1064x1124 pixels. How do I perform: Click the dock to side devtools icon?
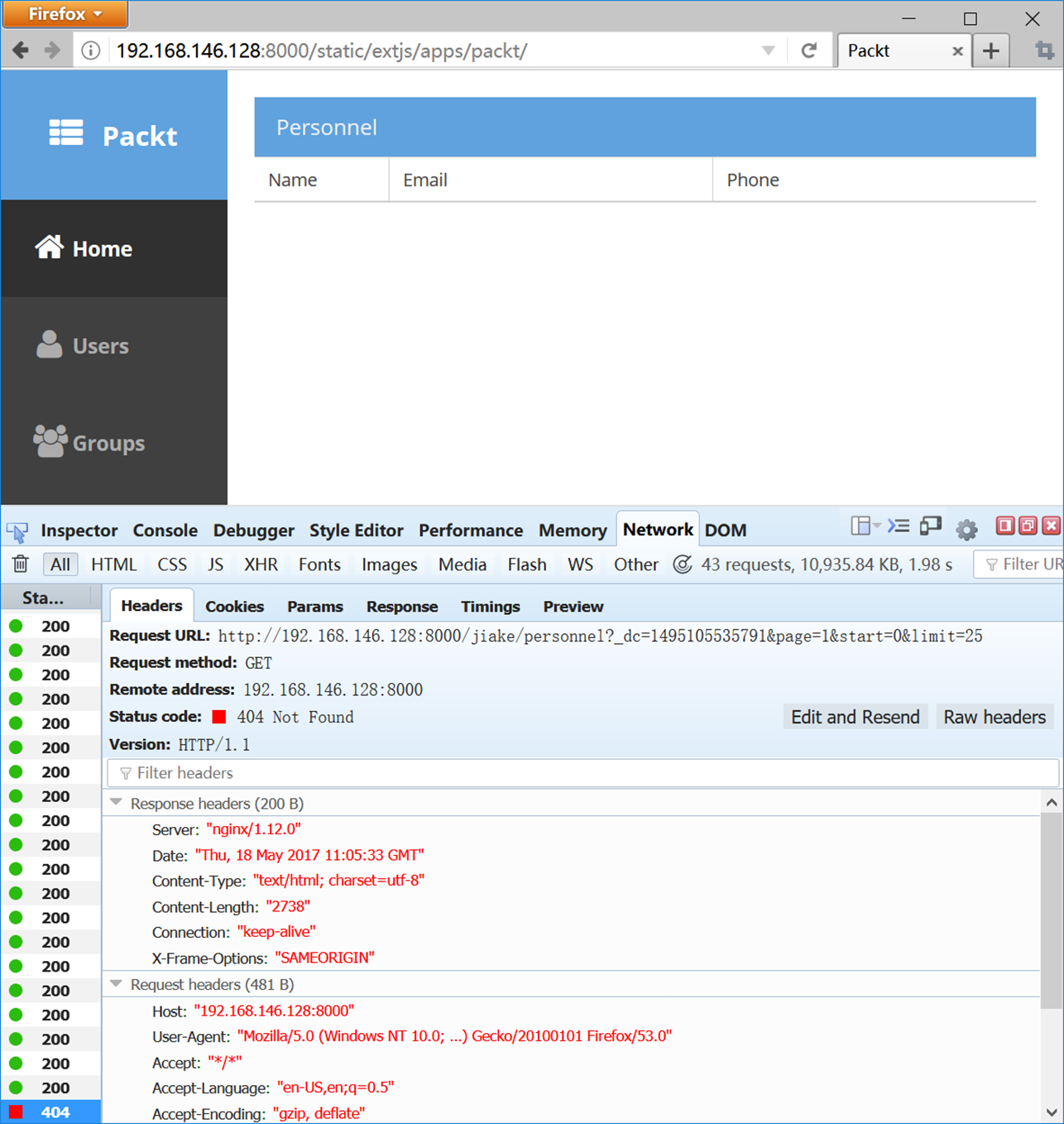pos(1005,526)
